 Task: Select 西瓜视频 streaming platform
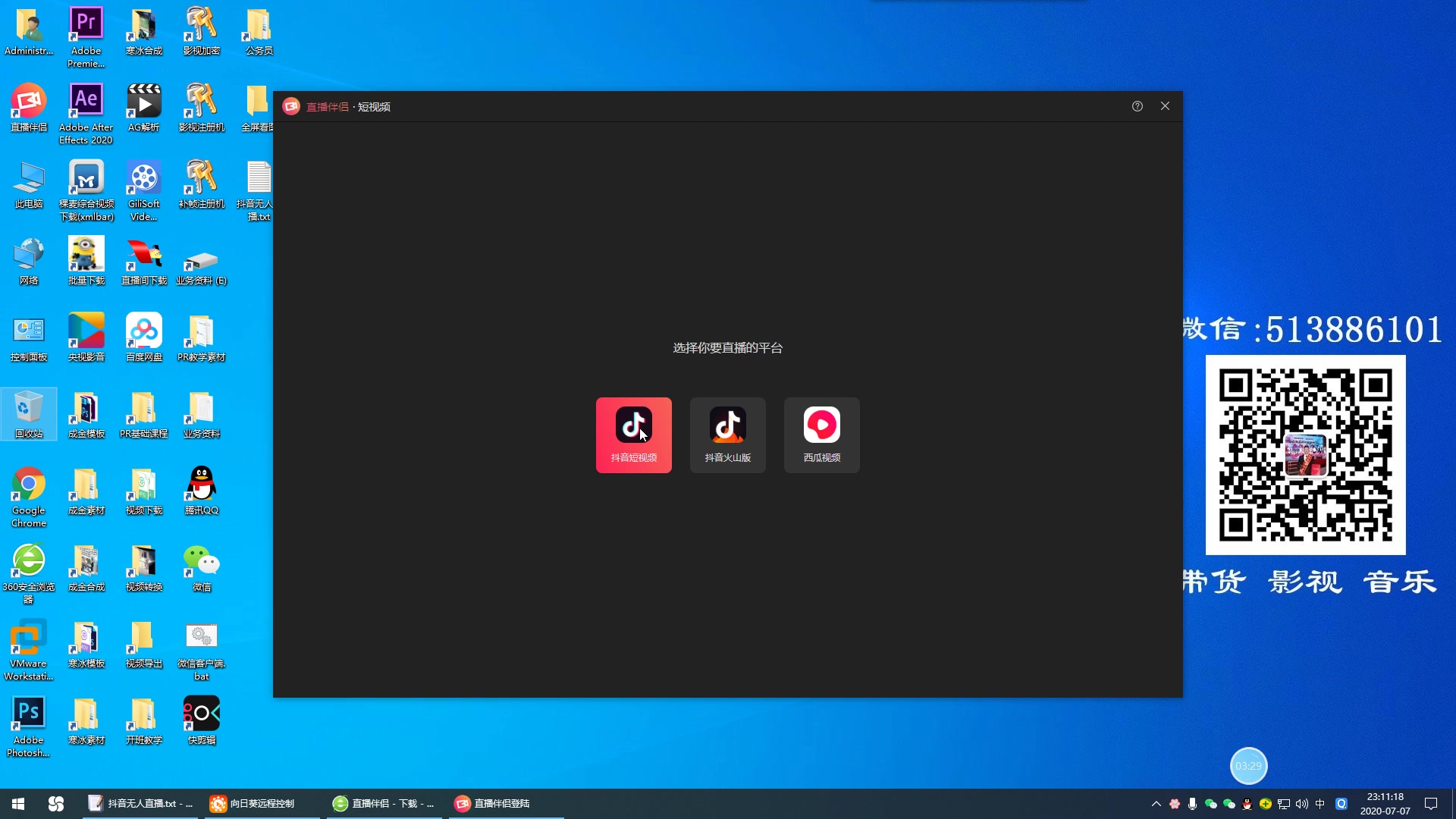(821, 434)
